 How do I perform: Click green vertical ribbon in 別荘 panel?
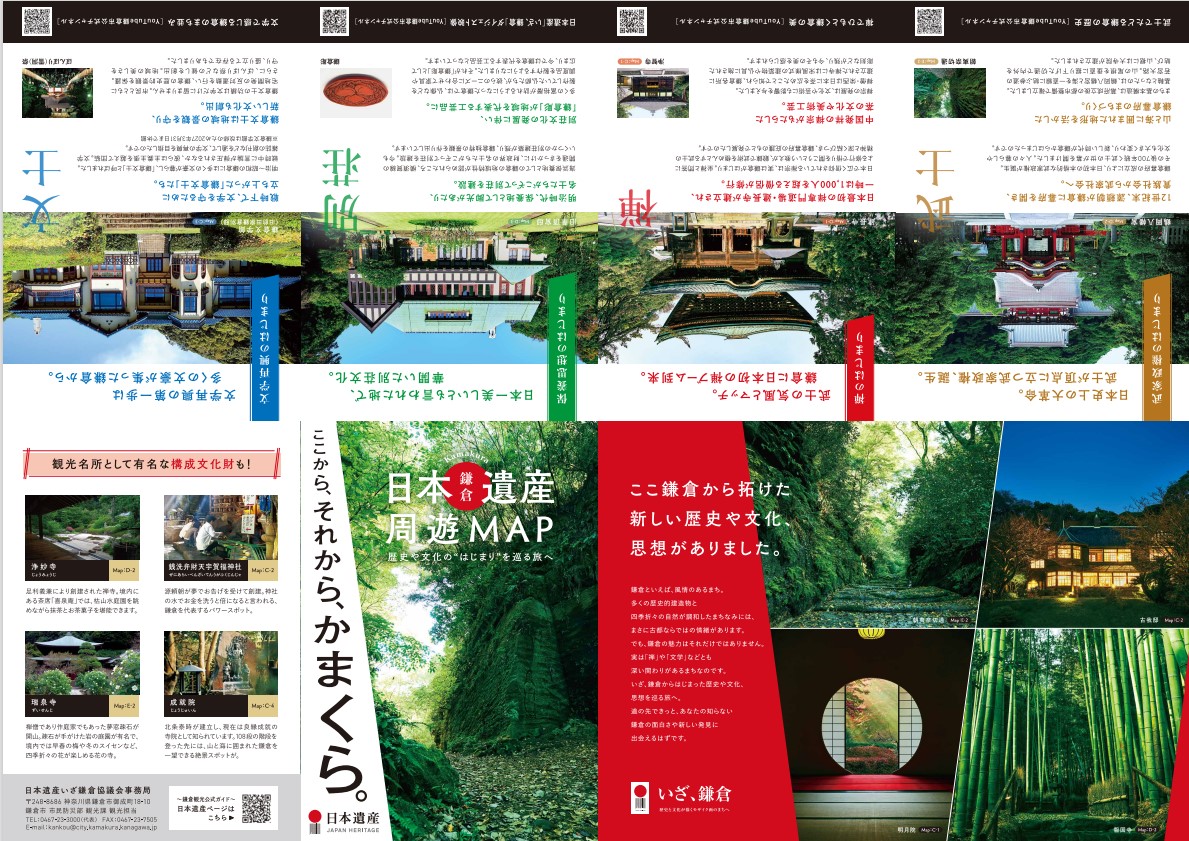562,347
